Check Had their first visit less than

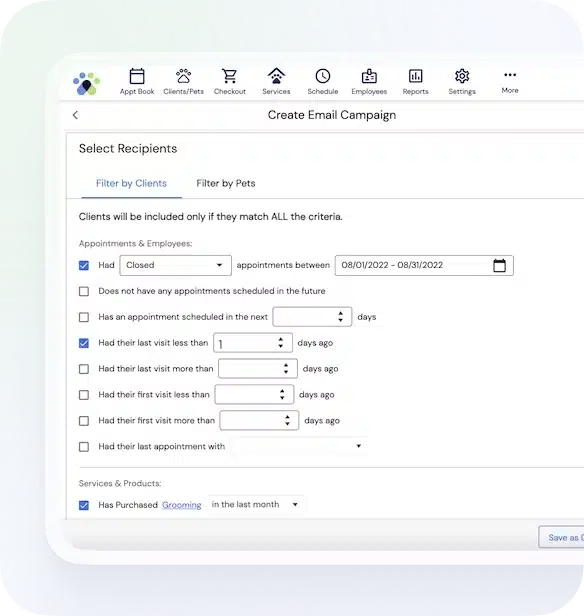coord(84,395)
